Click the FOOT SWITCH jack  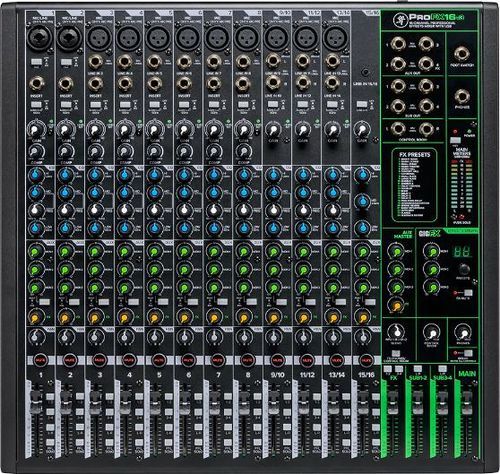pos(462,54)
